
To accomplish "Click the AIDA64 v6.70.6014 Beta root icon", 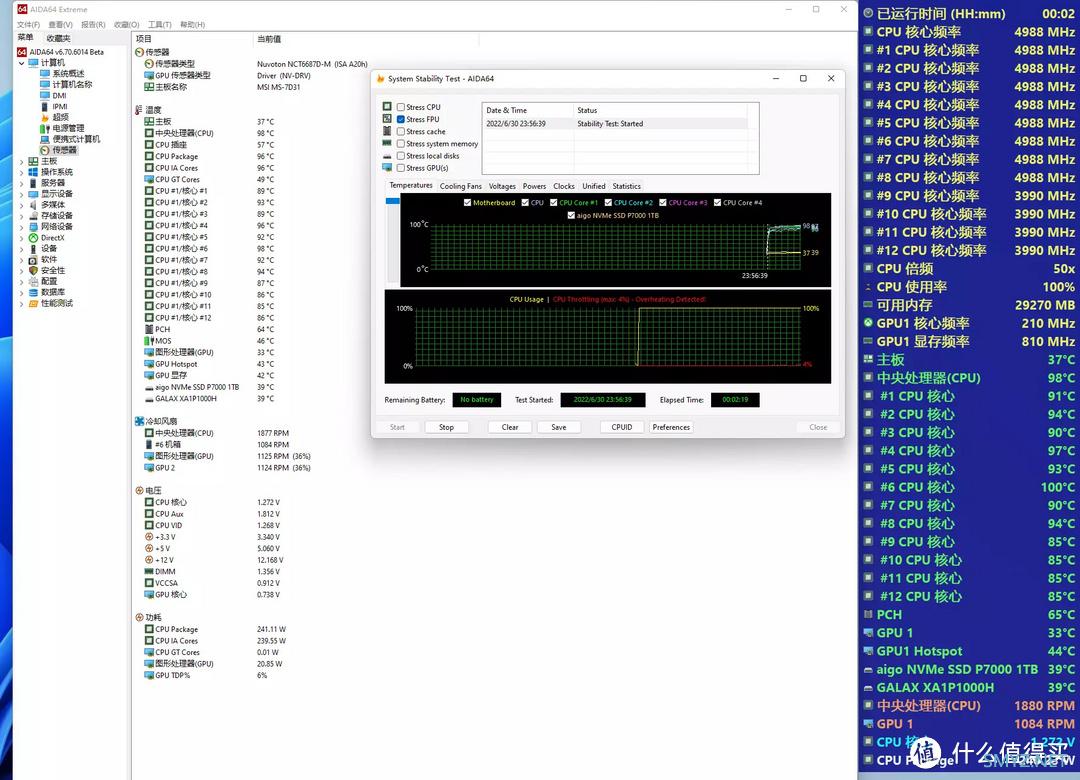I will 21,52.
